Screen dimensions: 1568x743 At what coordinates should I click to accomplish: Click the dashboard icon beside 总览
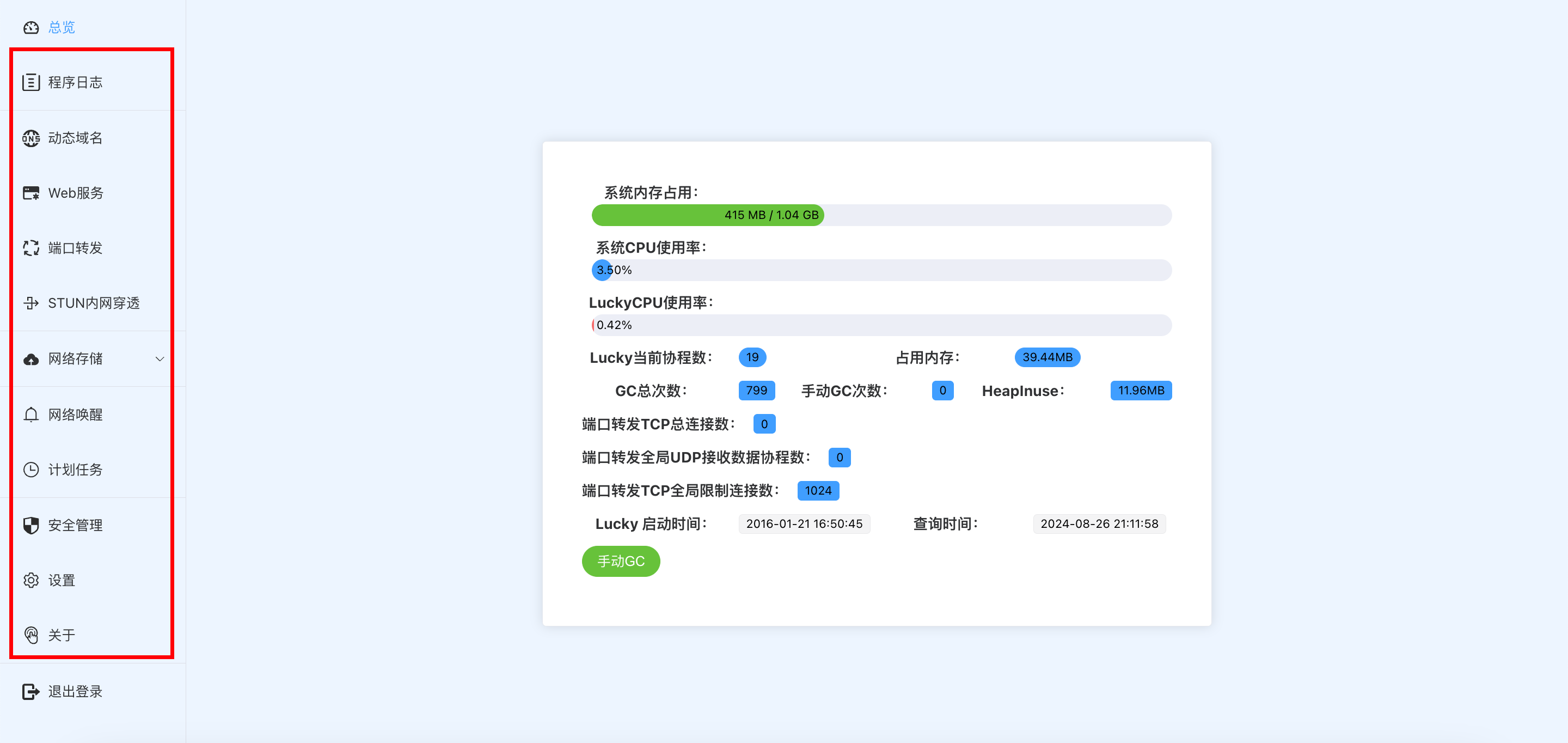click(x=31, y=27)
